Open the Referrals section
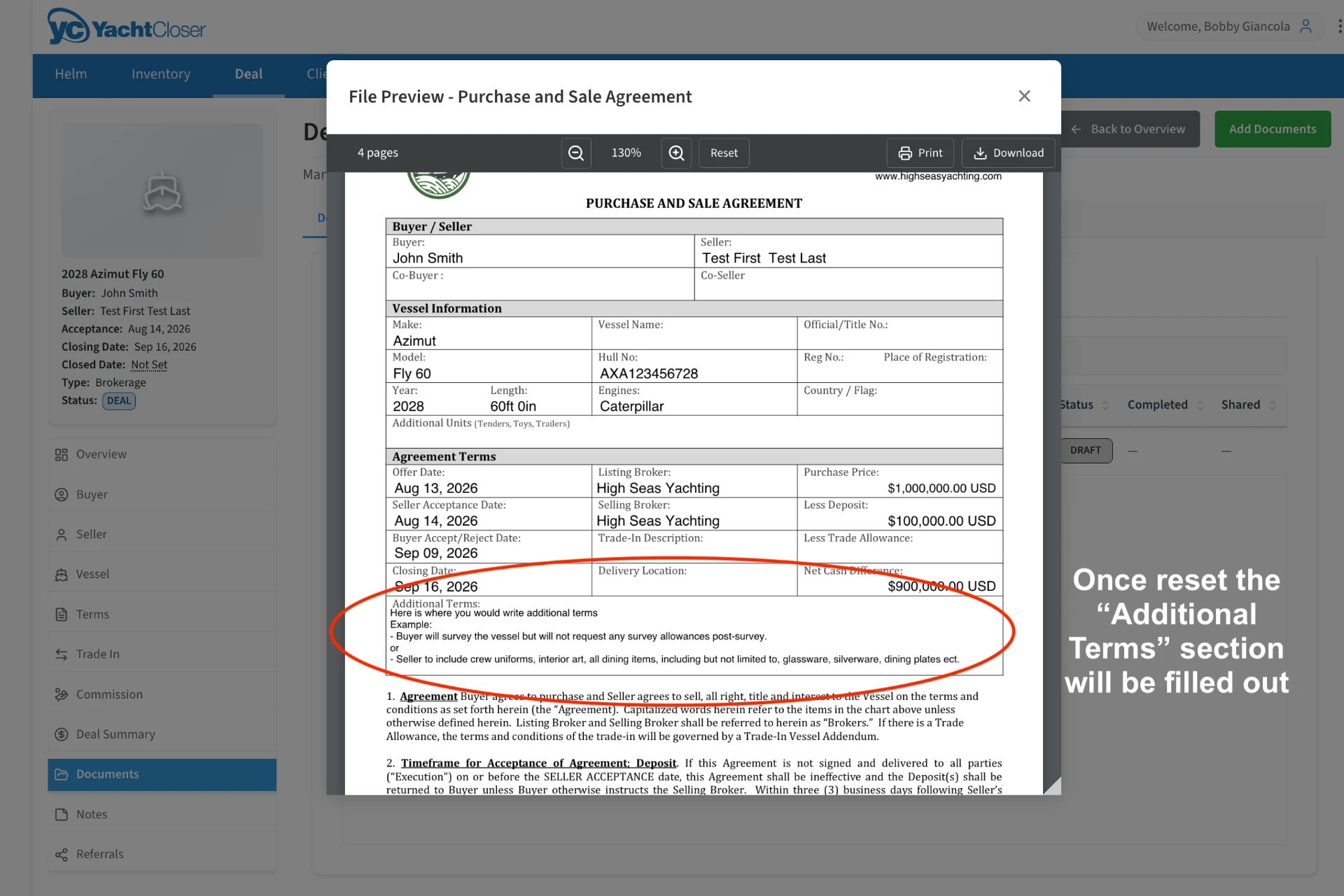Viewport: 1344px width, 896px height. click(x=162, y=854)
